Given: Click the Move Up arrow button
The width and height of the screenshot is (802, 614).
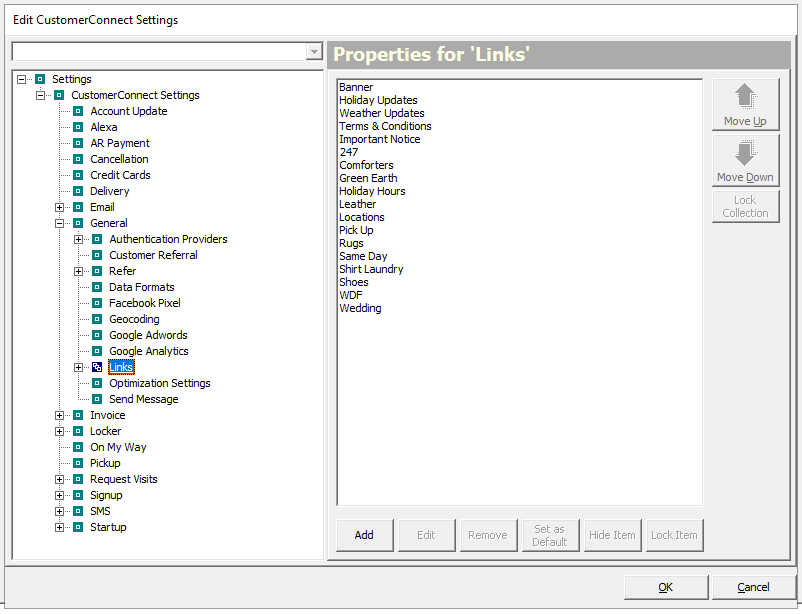Looking at the screenshot, I should pyautogui.click(x=745, y=104).
